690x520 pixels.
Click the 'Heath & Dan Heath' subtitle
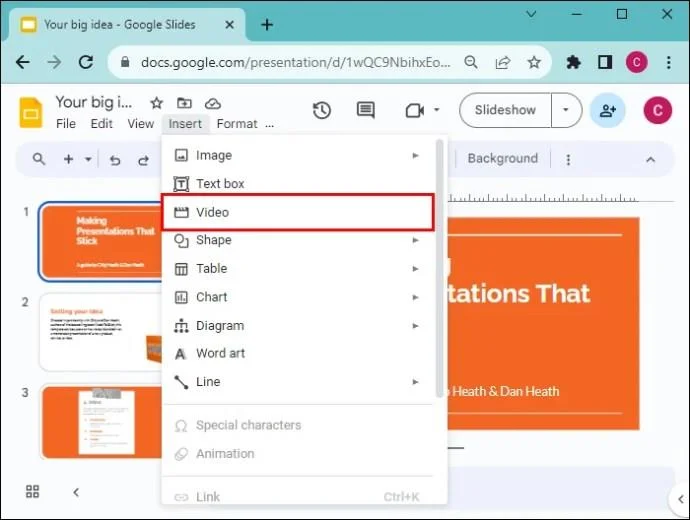tap(505, 391)
